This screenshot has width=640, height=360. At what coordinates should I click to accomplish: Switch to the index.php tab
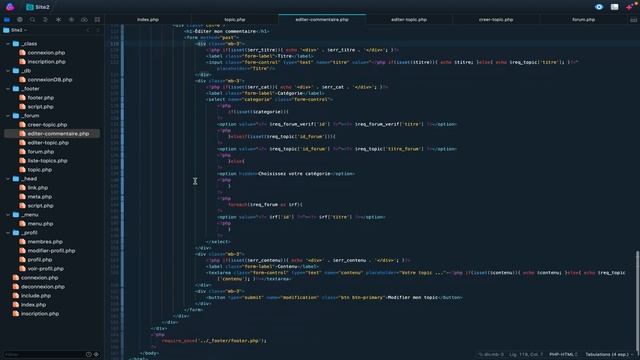click(148, 20)
